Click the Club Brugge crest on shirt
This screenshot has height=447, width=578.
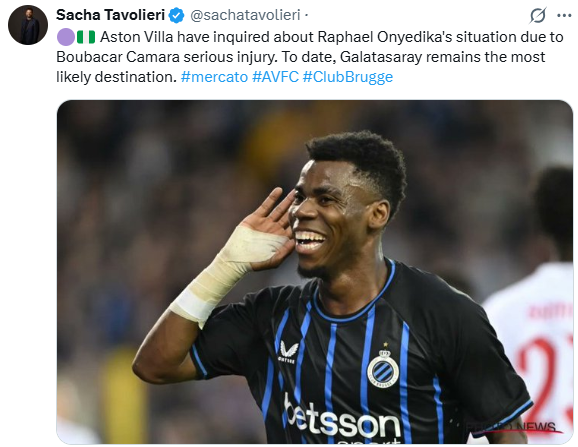coord(383,369)
